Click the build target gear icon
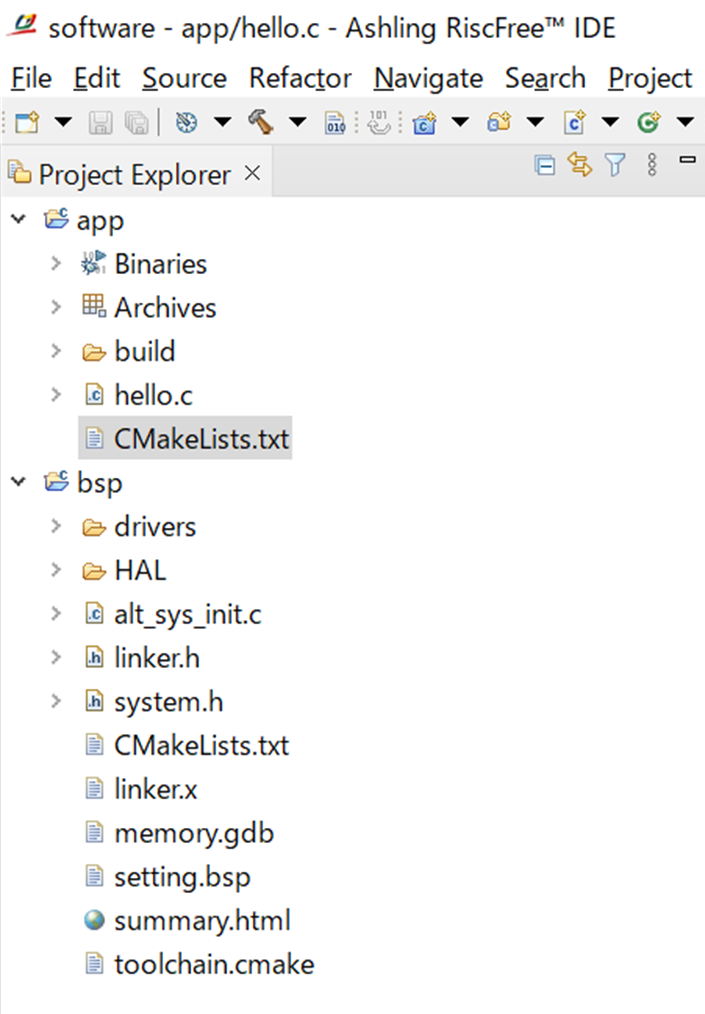 186,122
